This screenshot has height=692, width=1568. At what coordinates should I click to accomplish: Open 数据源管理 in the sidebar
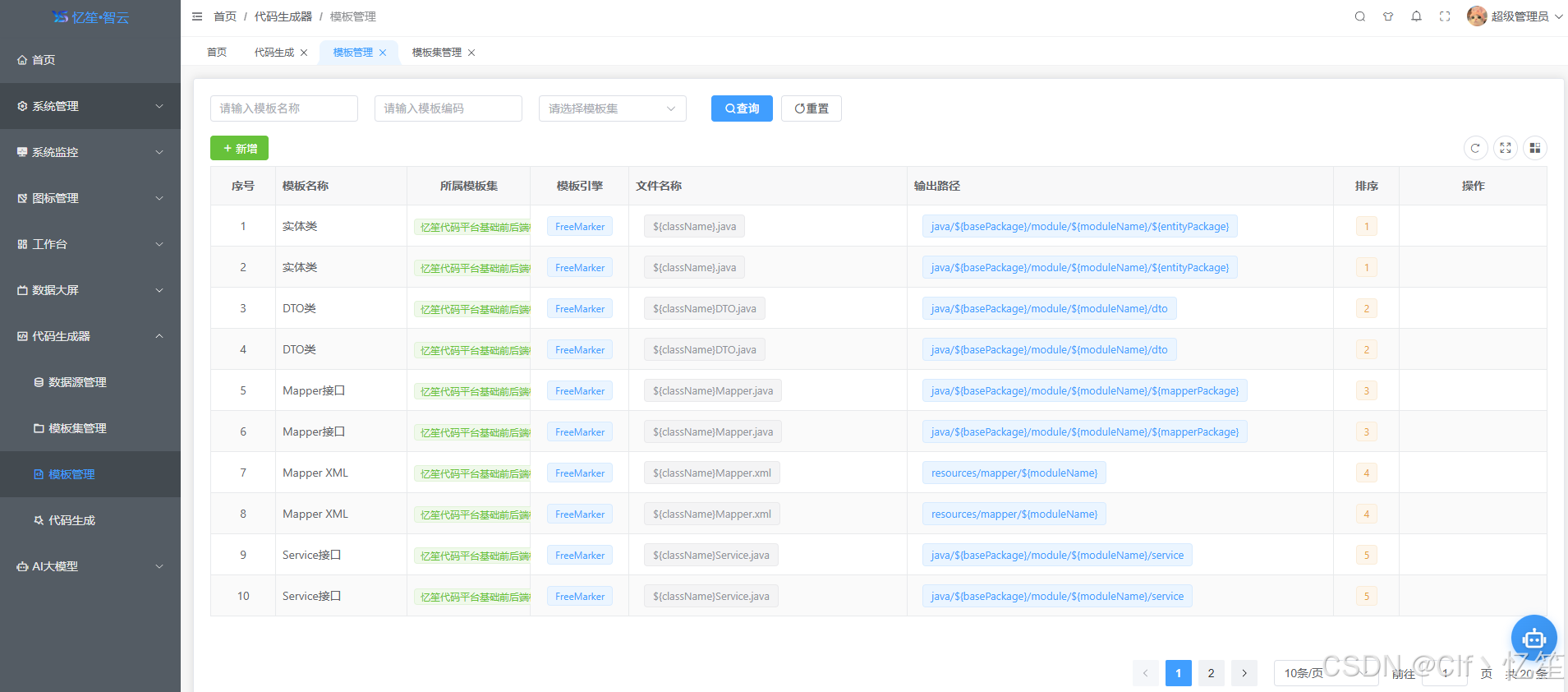[90, 382]
